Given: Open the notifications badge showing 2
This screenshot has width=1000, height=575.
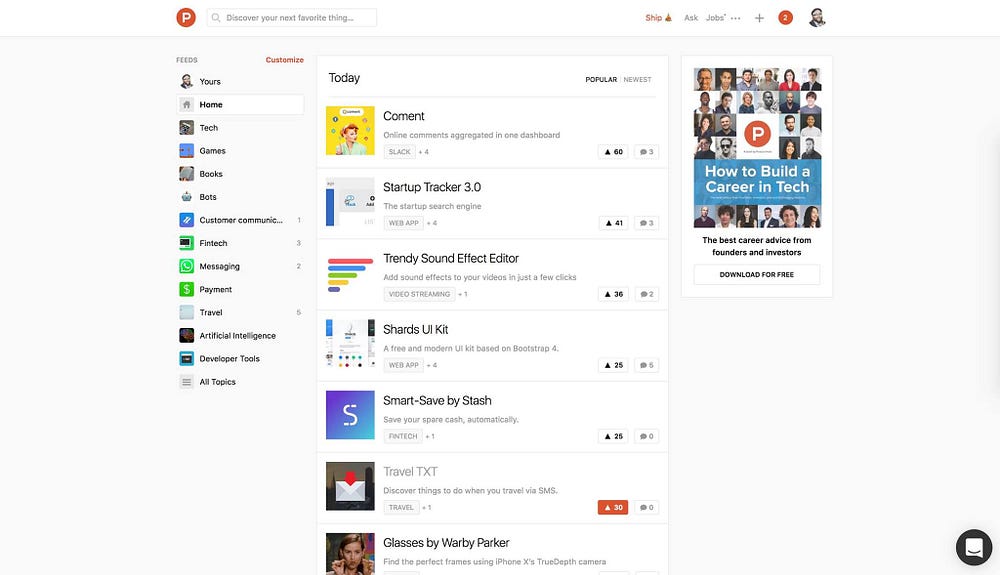Looking at the screenshot, I should coord(785,18).
